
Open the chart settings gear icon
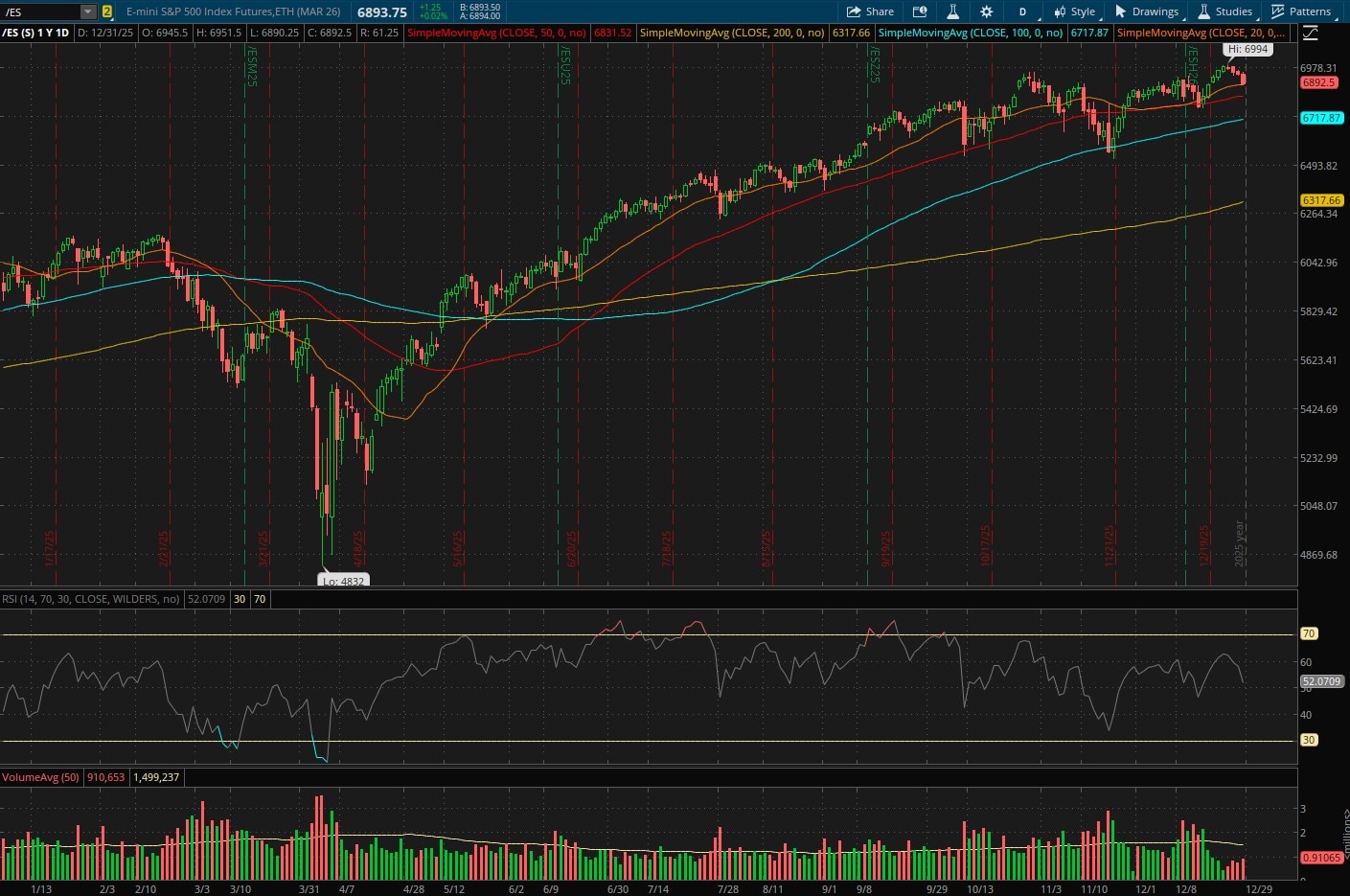tap(986, 11)
